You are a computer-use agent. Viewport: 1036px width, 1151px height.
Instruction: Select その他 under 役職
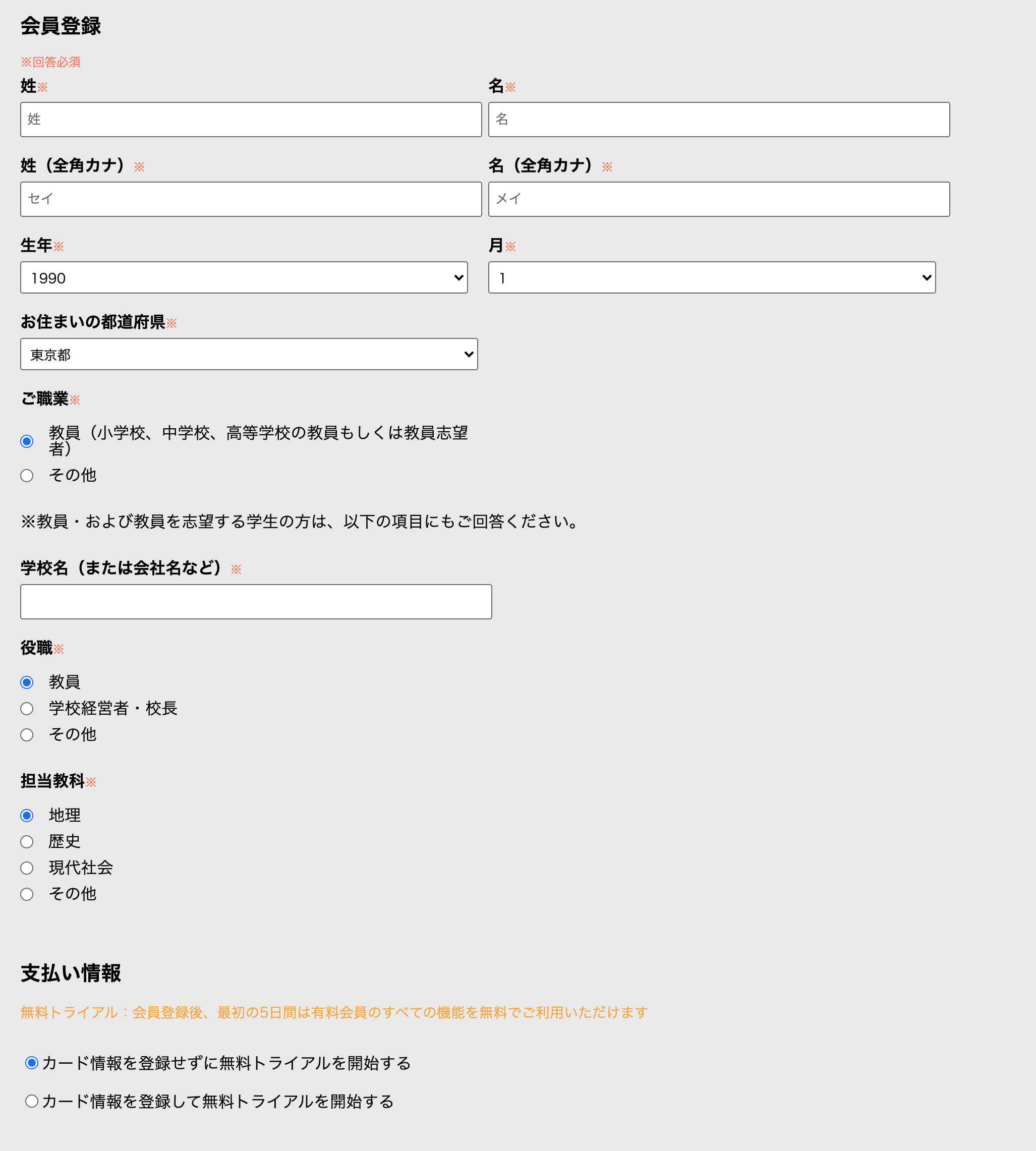(x=27, y=734)
